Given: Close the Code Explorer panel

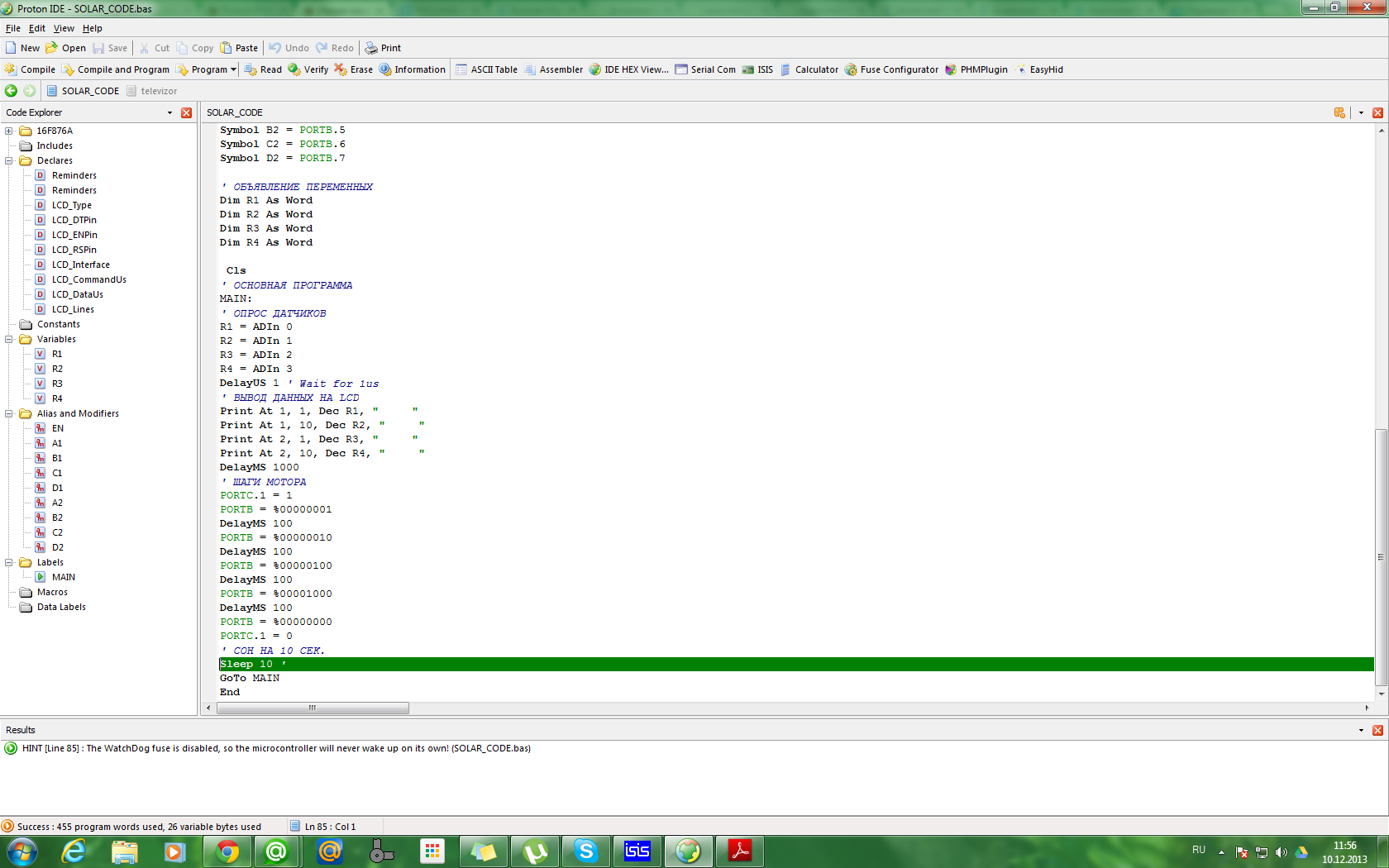Looking at the screenshot, I should [x=187, y=112].
